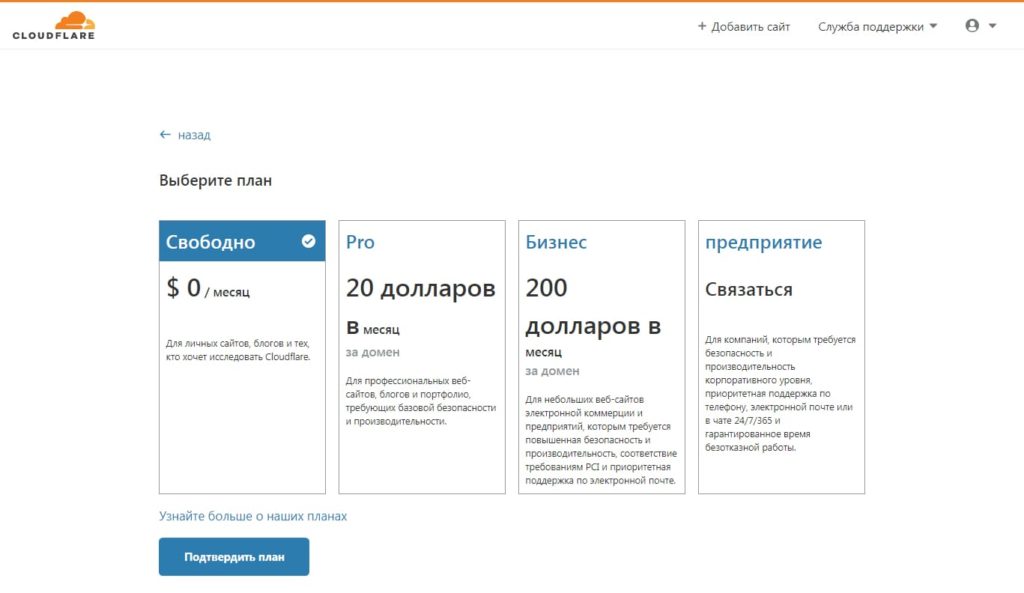Click the plus icon beside Добавить сайт

click(x=702, y=26)
